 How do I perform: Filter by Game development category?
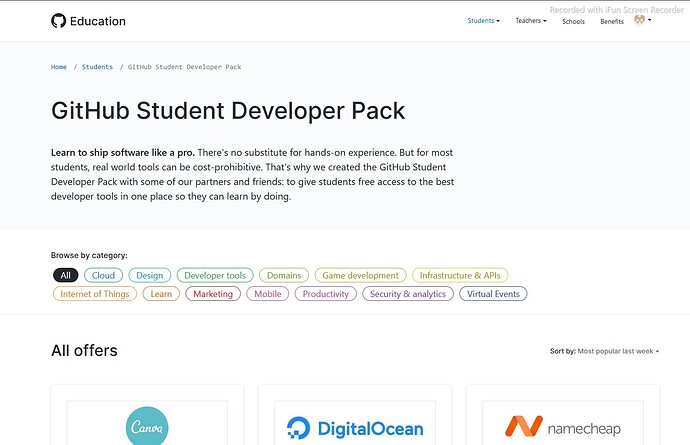360,275
